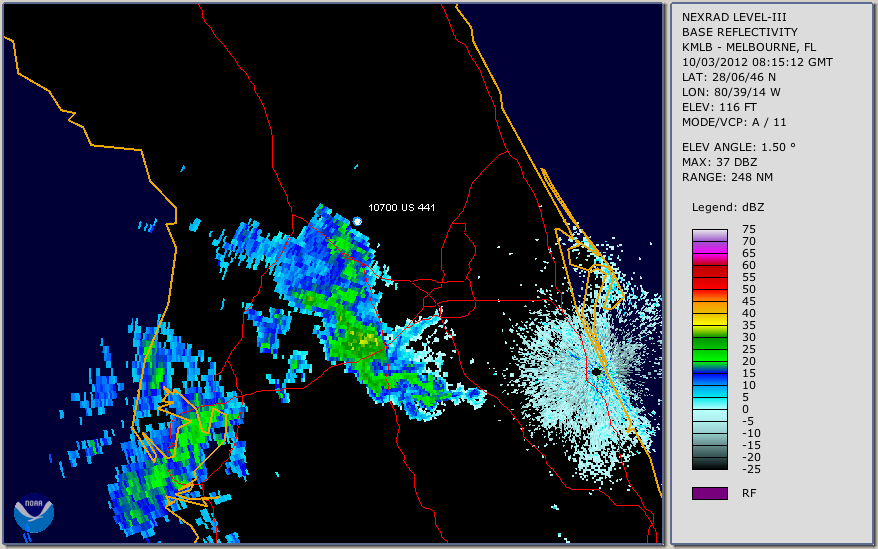Viewport: 878px width, 549px height.
Task: Click the 'MAX: 37 DBZ' value
Action: (719, 162)
